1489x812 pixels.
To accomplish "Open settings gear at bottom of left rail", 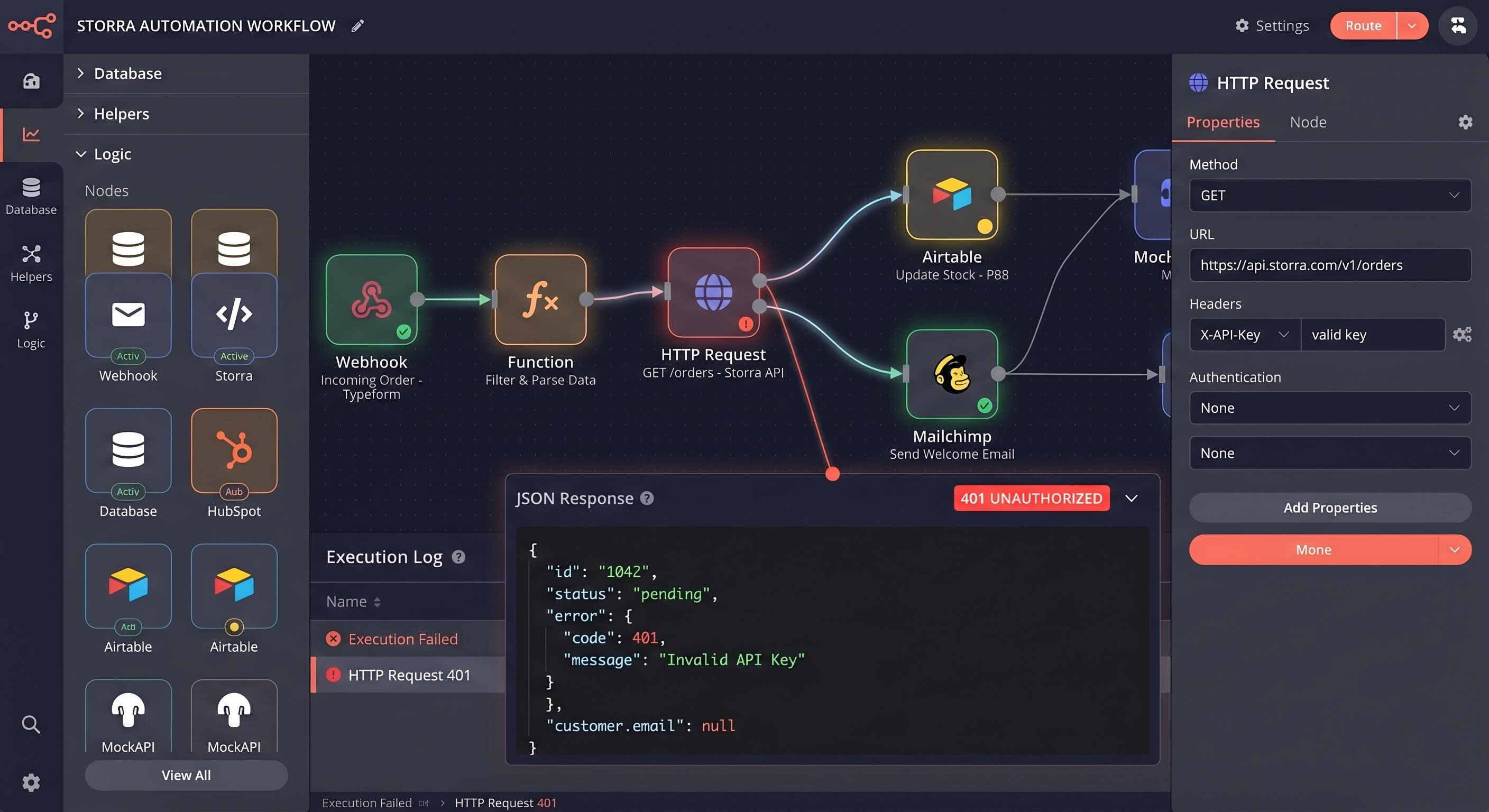I will (x=31, y=782).
